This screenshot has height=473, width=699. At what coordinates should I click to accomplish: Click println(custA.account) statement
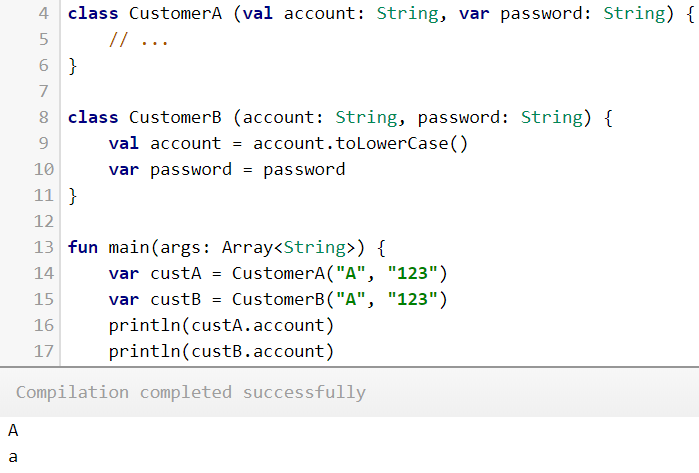(221, 325)
